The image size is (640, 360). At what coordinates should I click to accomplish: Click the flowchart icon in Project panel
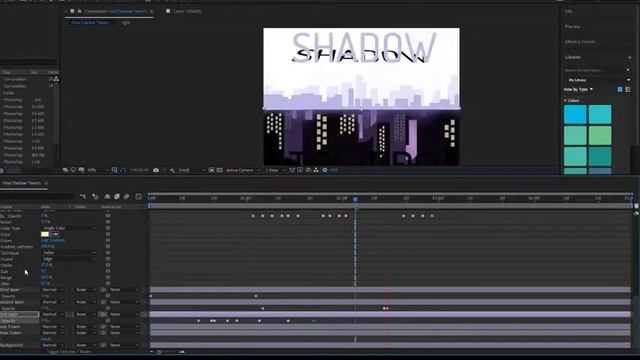[x=56, y=79]
